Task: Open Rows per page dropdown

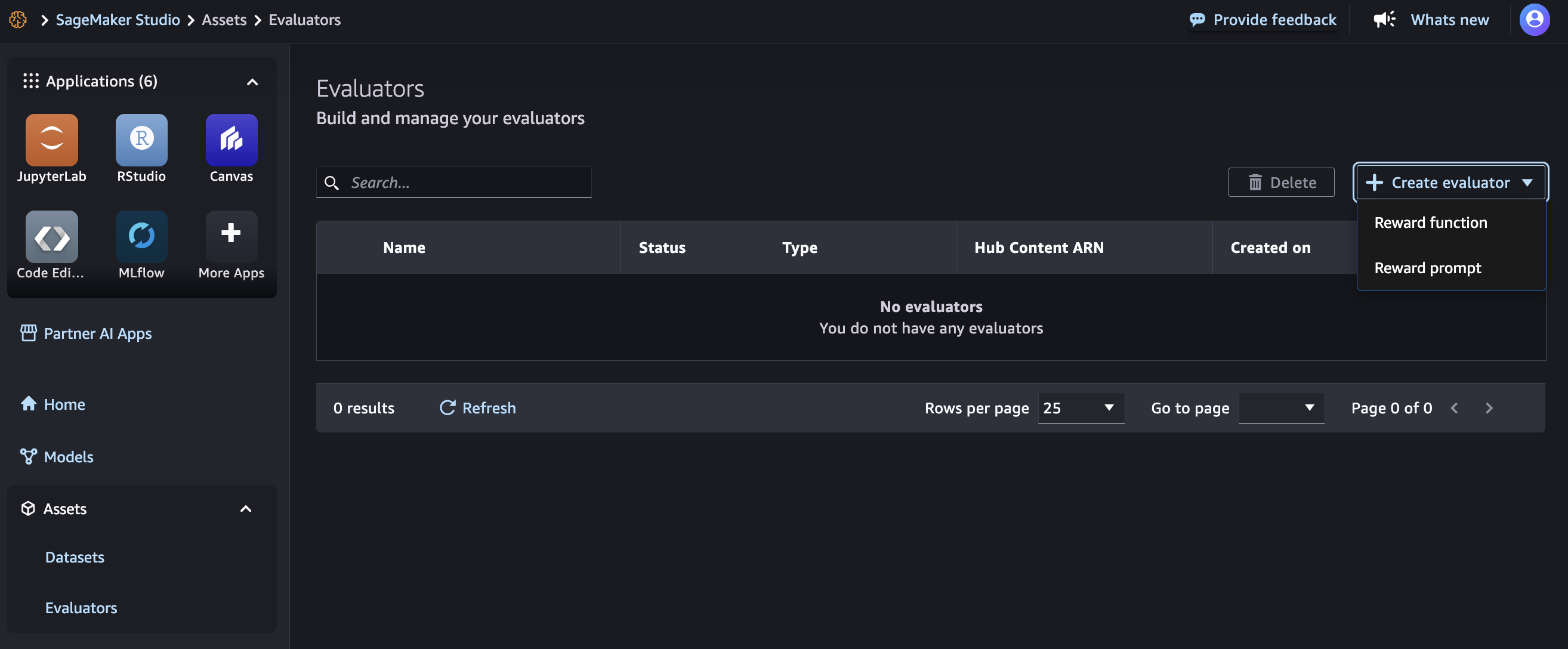Action: point(1081,408)
